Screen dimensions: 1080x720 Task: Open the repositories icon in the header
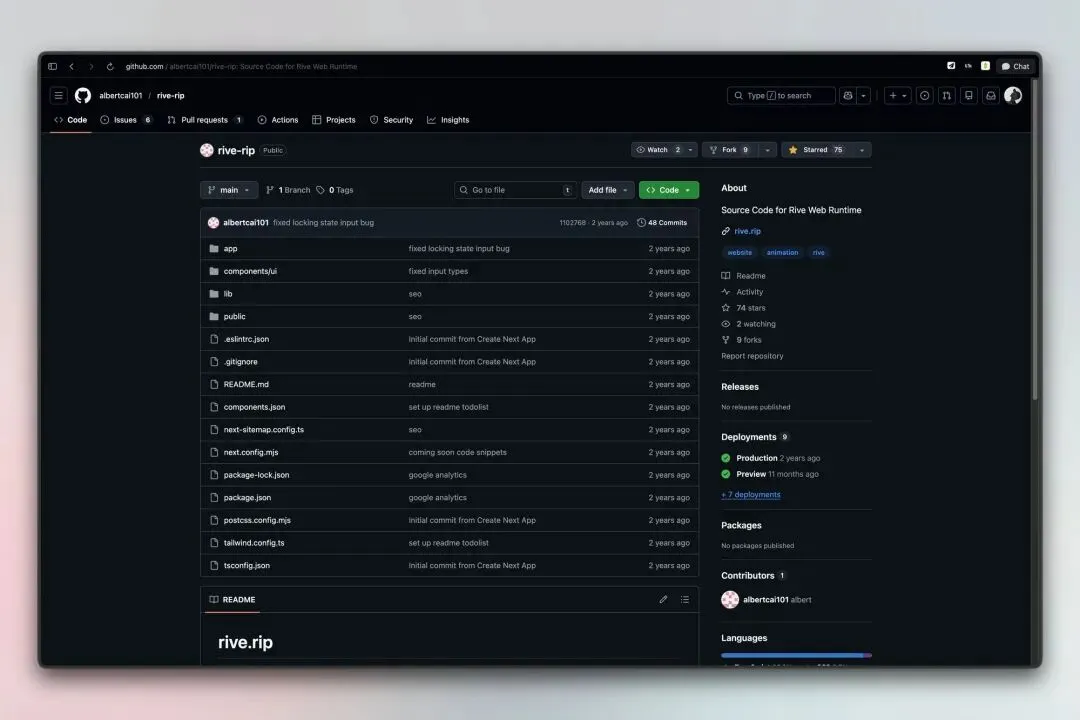969,96
